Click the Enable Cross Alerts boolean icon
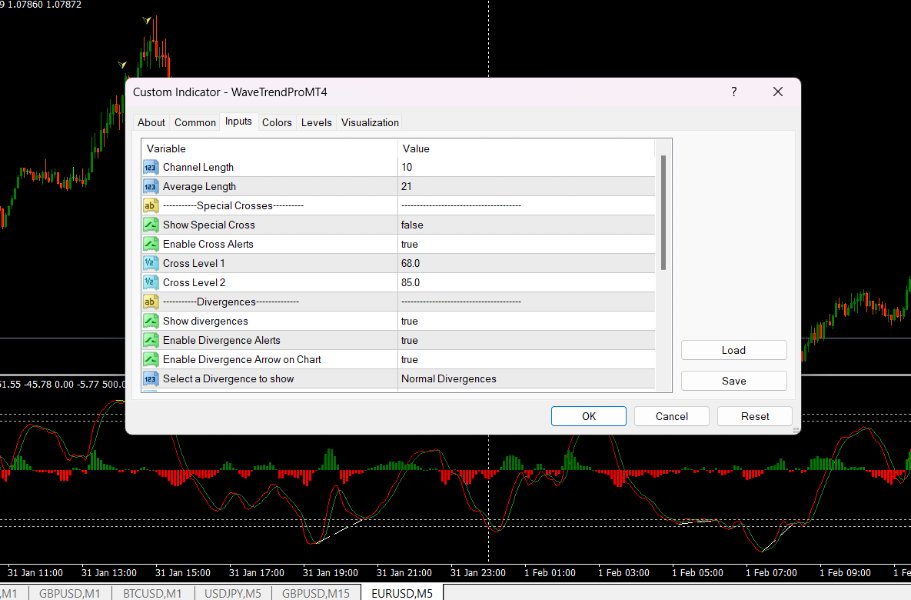 [150, 244]
